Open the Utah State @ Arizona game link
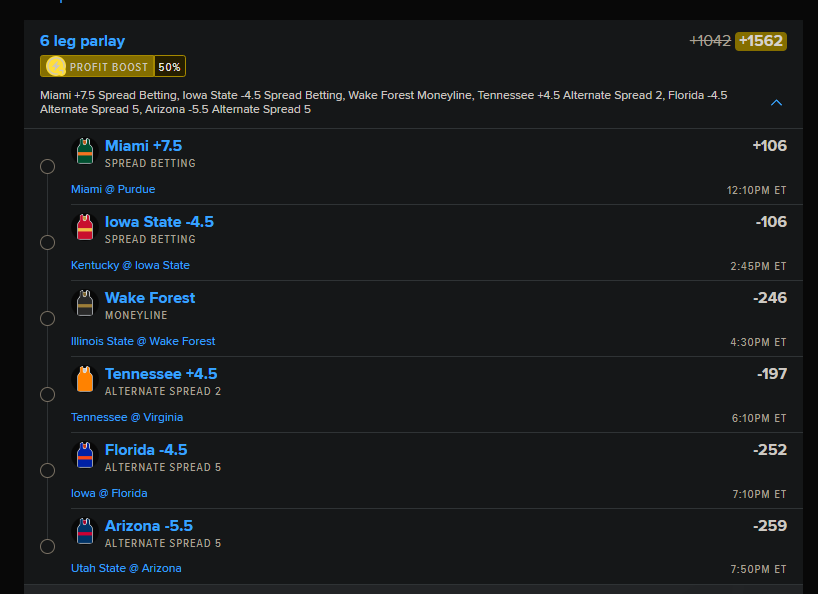 (x=126, y=568)
